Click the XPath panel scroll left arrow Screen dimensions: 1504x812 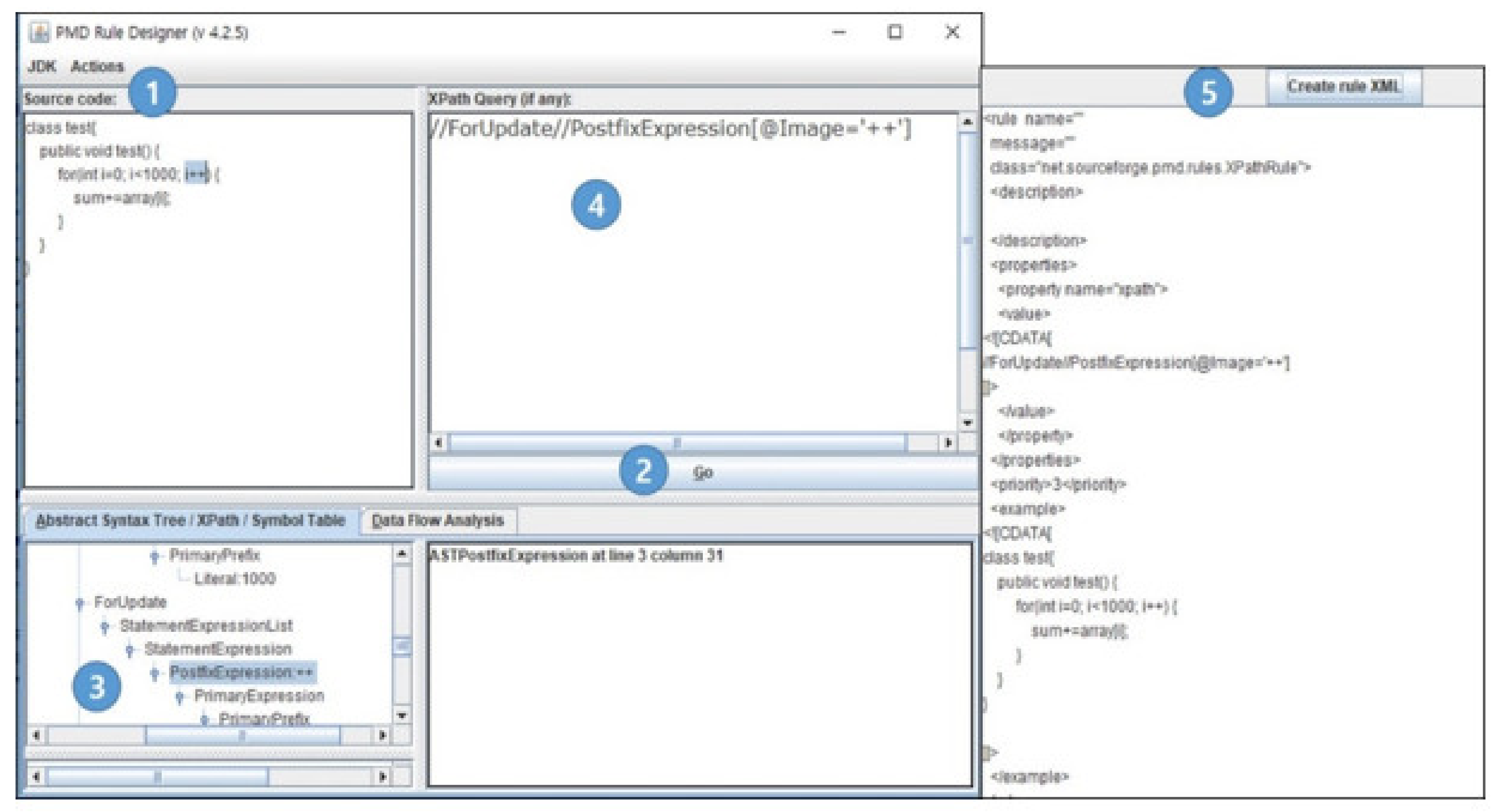439,443
